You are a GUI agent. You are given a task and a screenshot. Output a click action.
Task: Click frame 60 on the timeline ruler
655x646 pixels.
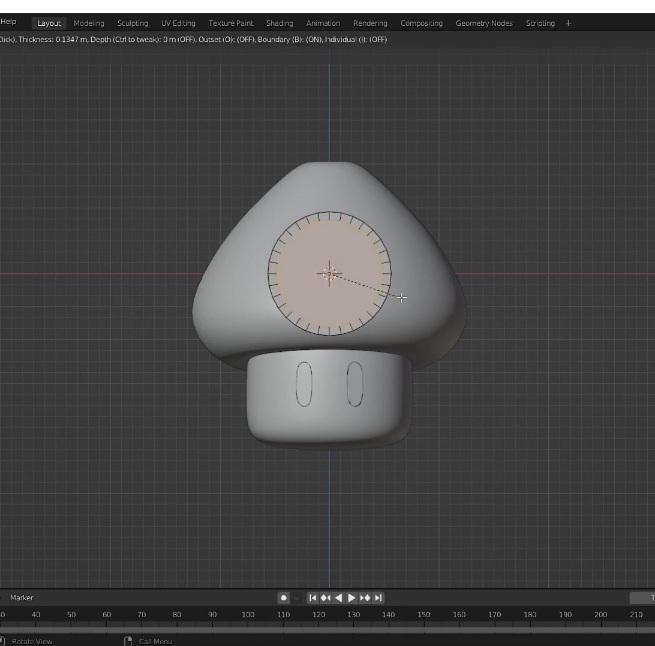click(107, 614)
